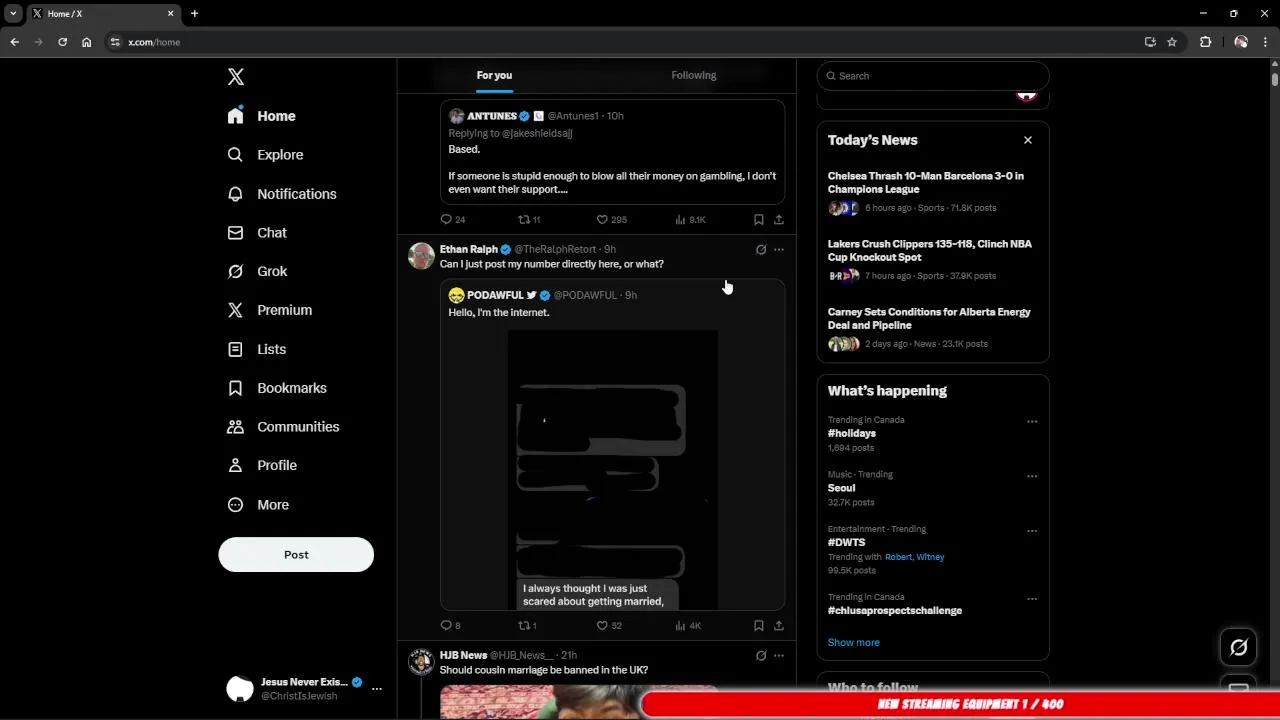1280x720 pixels.
Task: Bookmark this page with star icon
Action: coord(1172,42)
